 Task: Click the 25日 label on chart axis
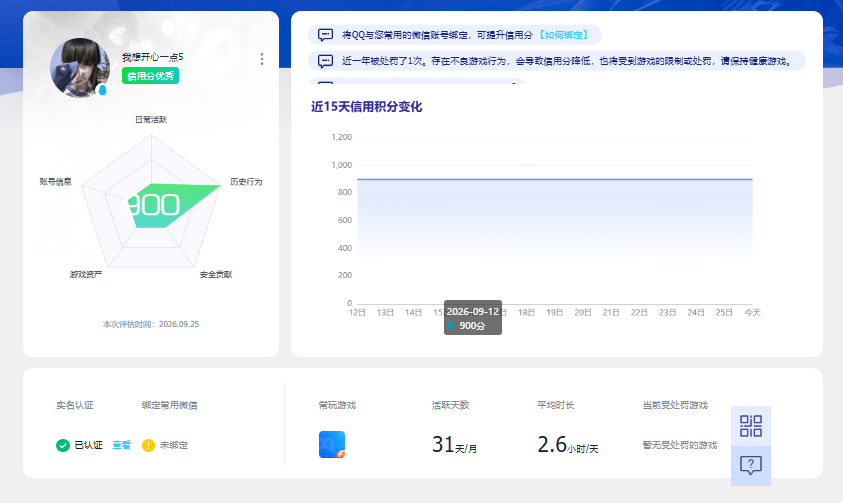pyautogui.click(x=724, y=312)
